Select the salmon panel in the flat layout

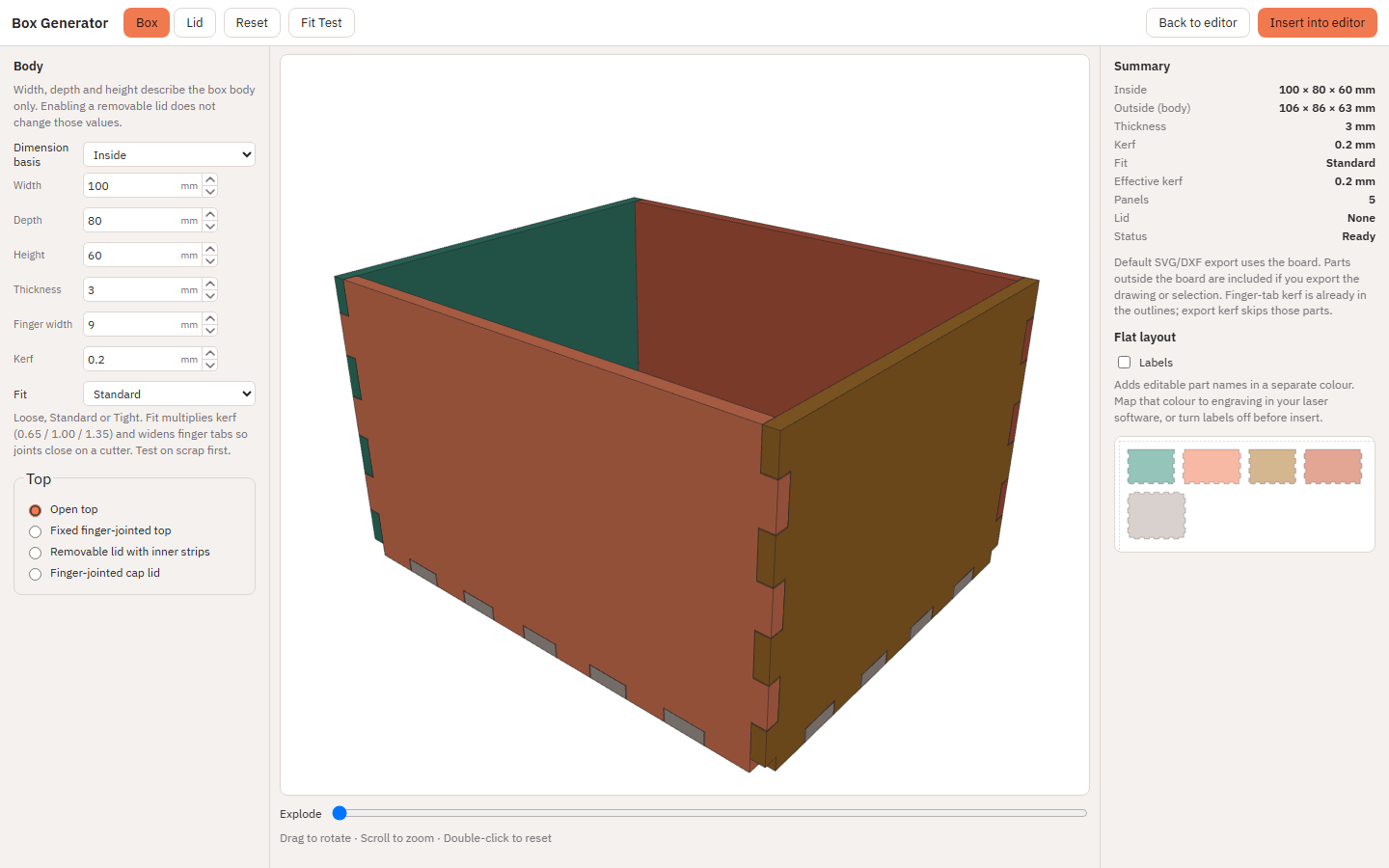coord(1333,467)
